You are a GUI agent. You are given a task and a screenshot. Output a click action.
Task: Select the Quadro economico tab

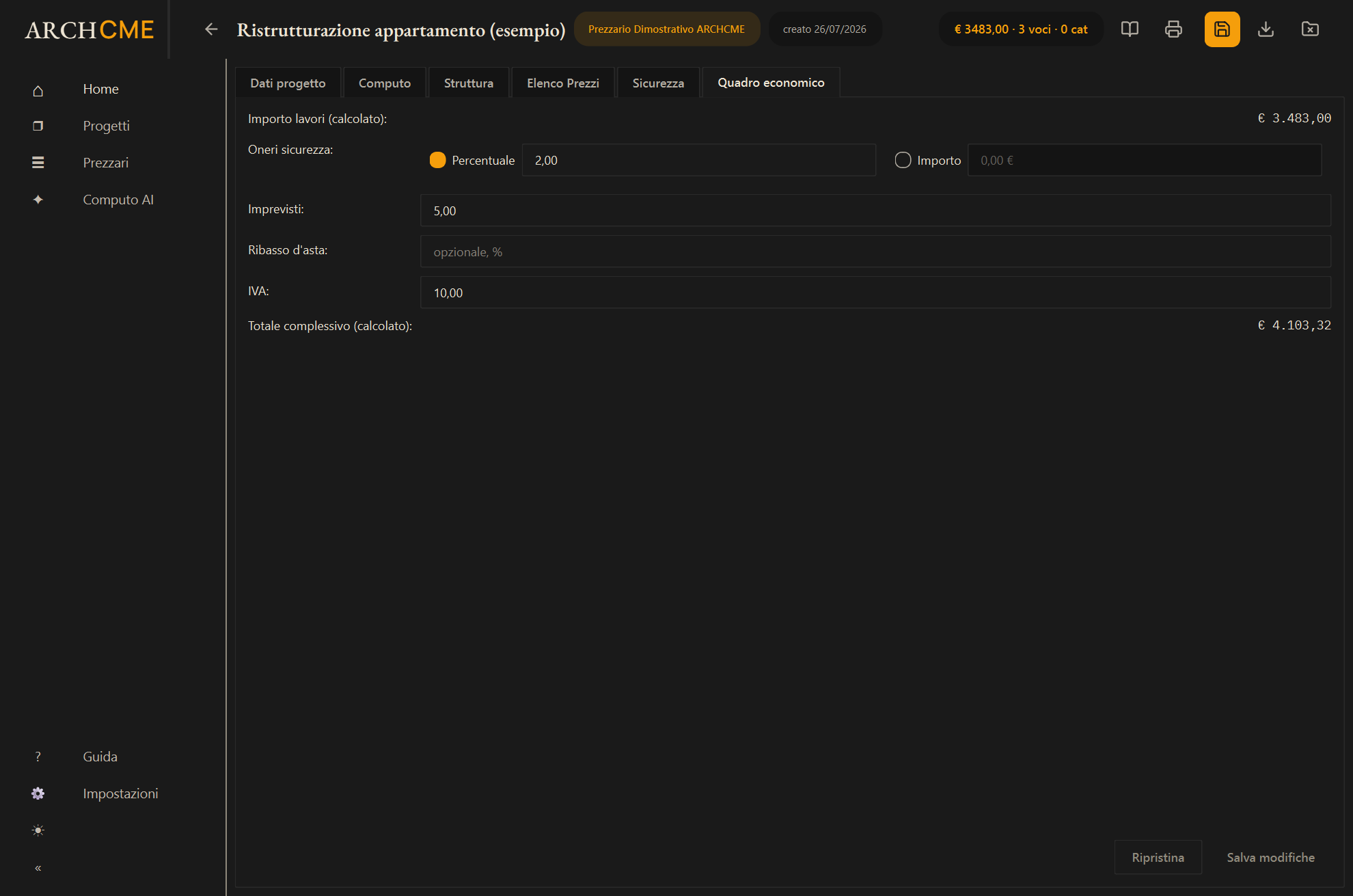click(771, 82)
